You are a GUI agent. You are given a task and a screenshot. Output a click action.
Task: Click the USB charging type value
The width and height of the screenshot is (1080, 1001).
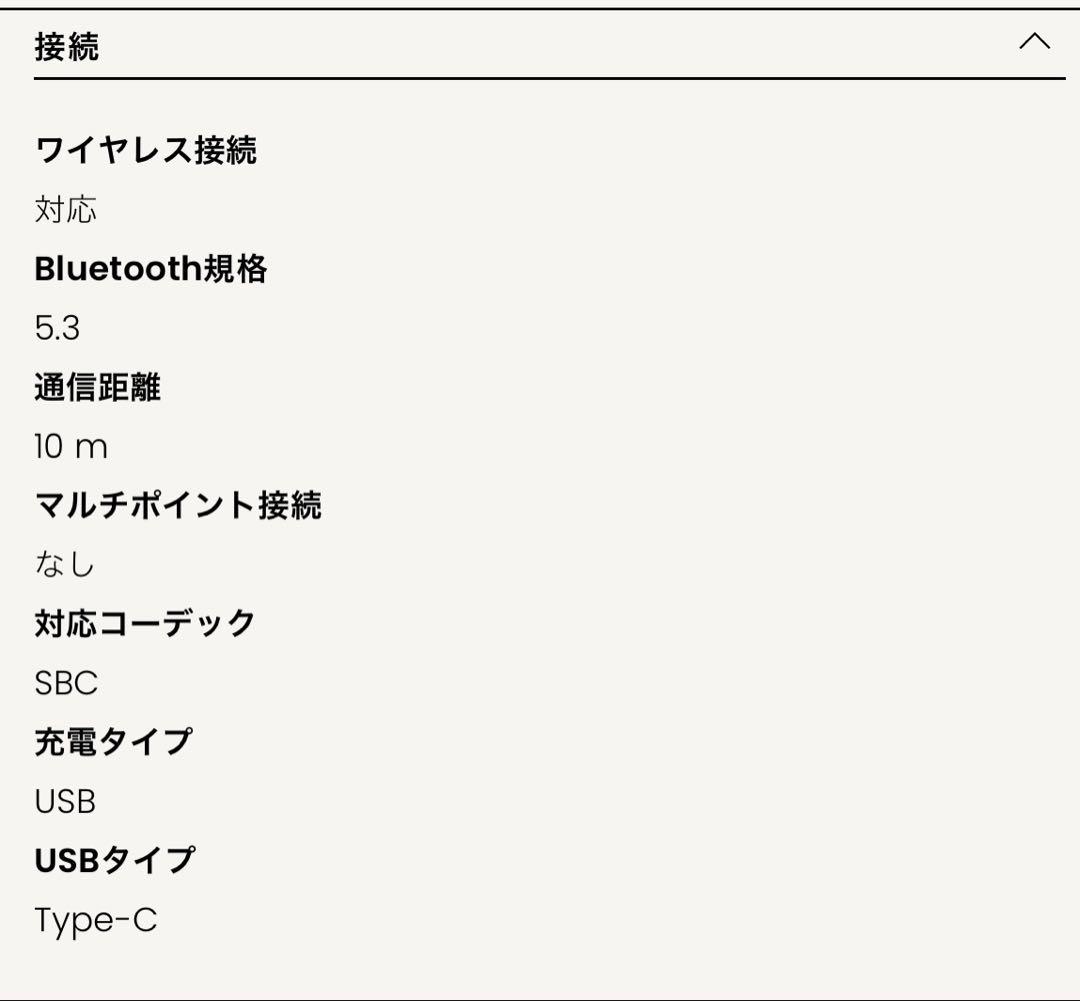[x=65, y=800]
